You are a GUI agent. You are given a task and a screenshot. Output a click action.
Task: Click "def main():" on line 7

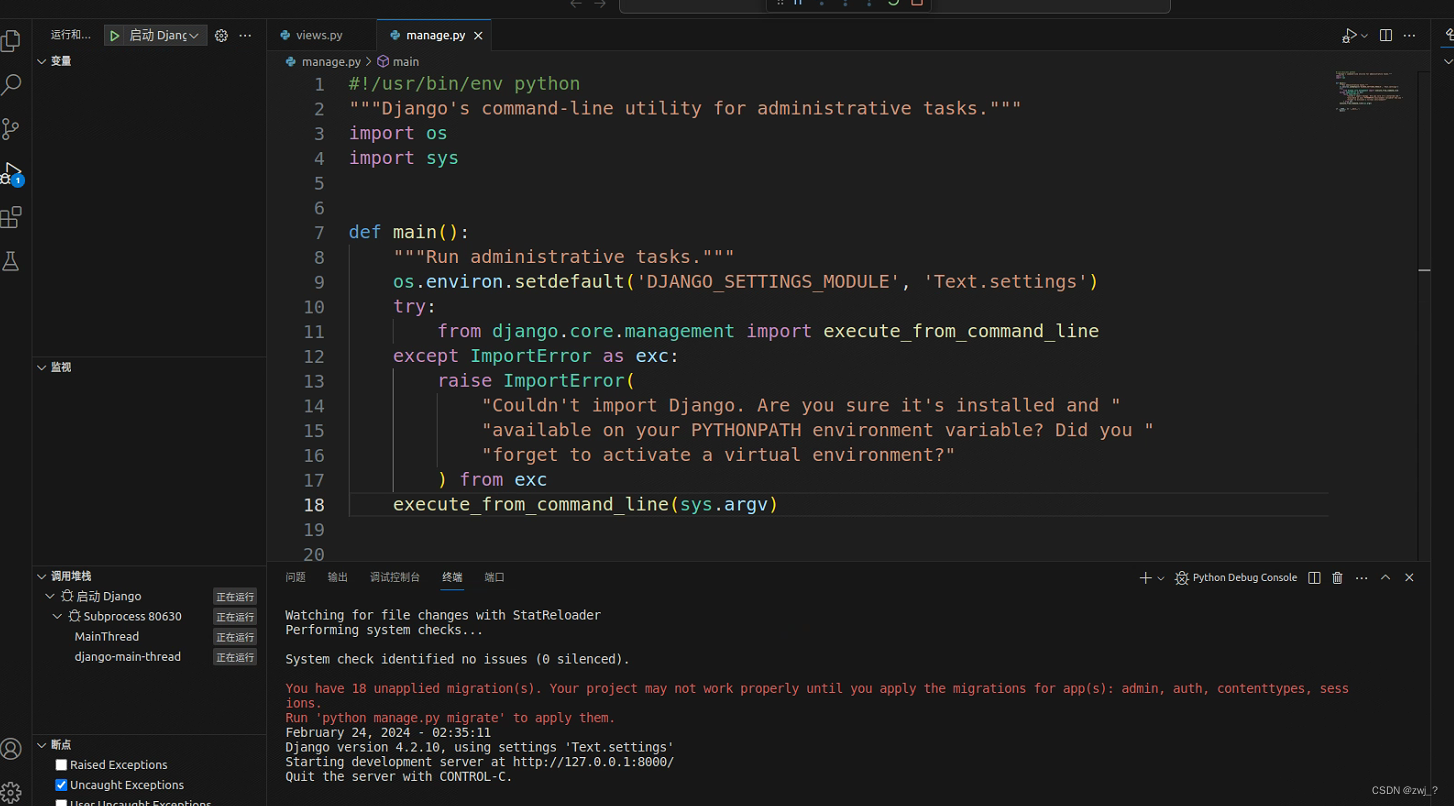click(x=409, y=232)
